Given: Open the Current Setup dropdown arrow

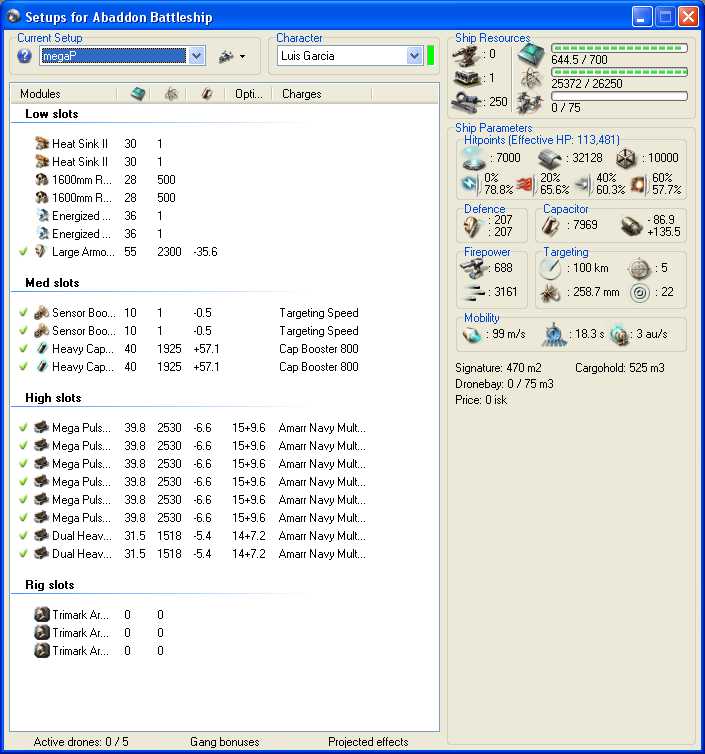Looking at the screenshot, I should click(196, 56).
